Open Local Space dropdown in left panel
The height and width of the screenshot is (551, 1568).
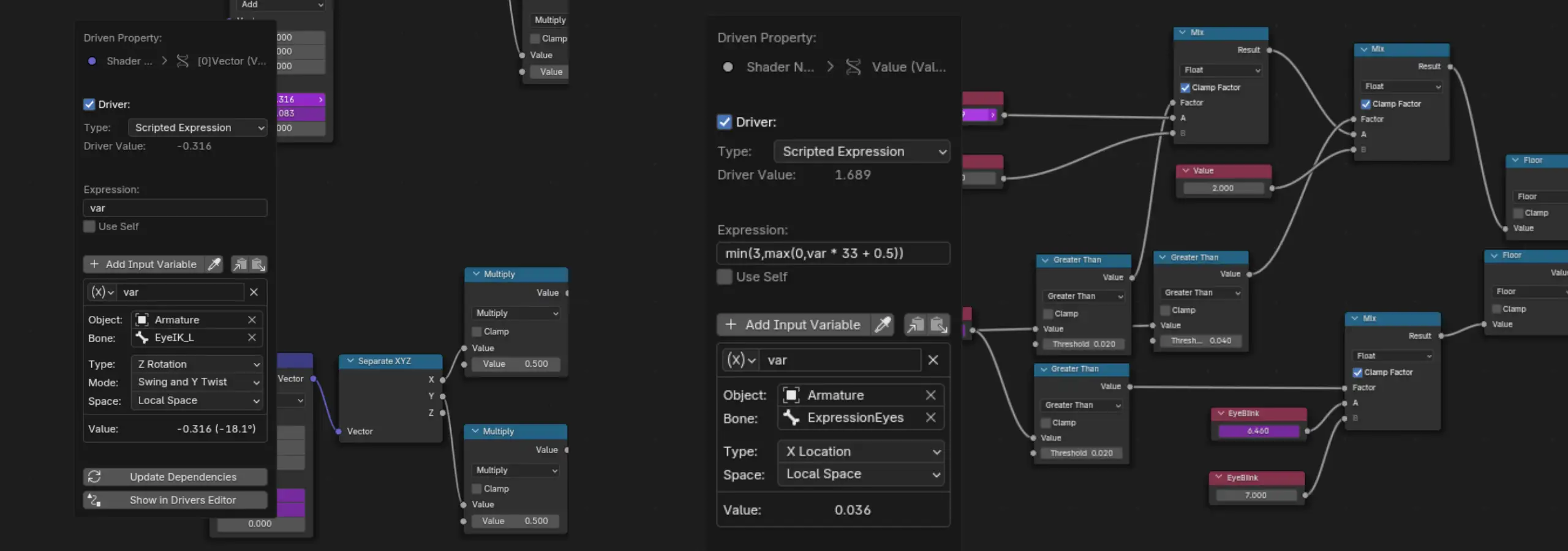197,400
